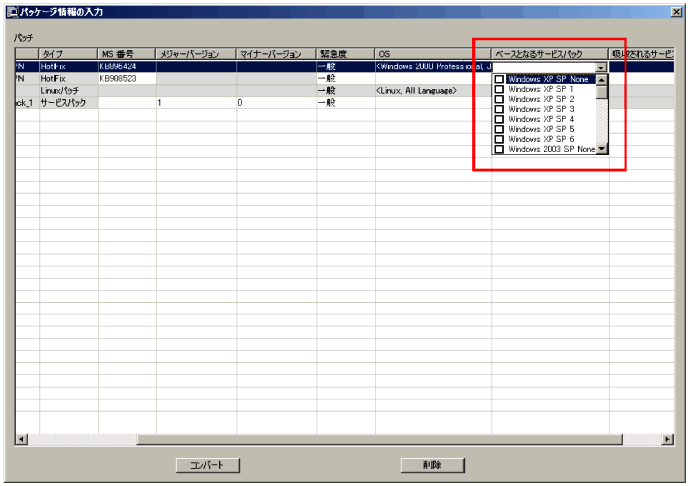Enable the Windows XP SP 3 checkbox
The width and height of the screenshot is (688, 486).
(499, 109)
